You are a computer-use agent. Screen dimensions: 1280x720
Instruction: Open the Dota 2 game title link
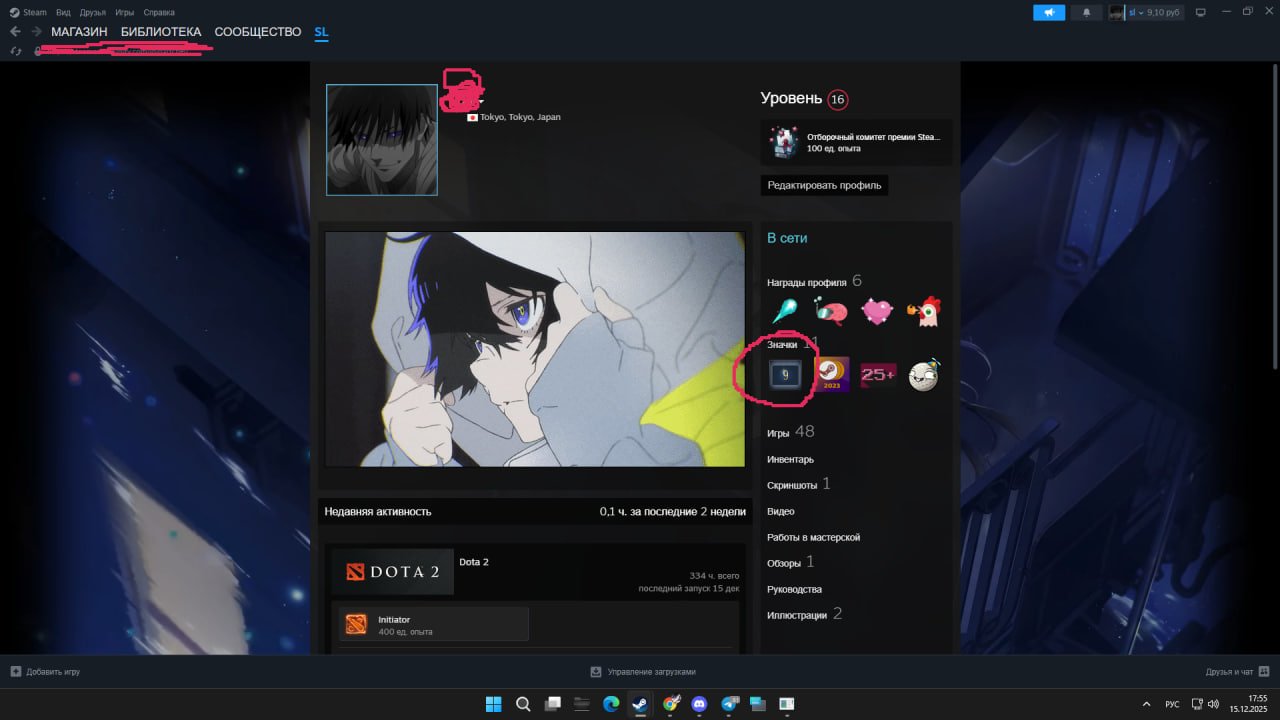point(474,562)
